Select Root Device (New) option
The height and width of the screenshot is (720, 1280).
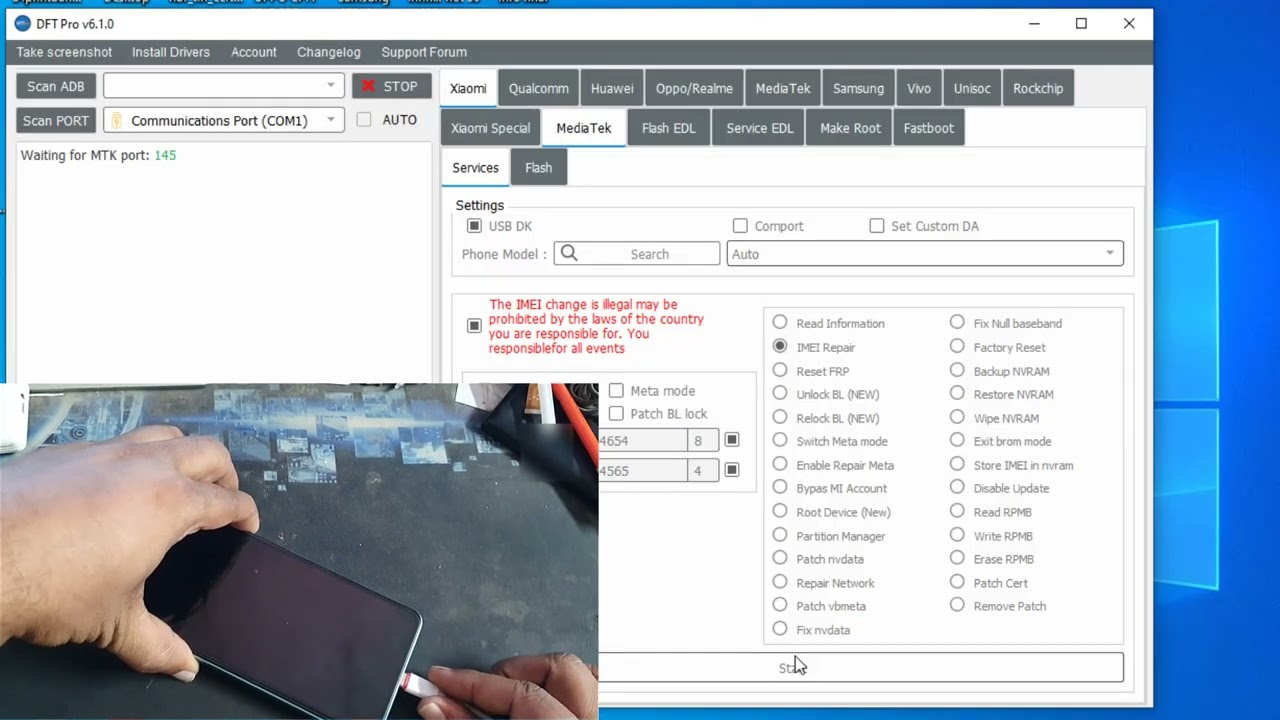pyautogui.click(x=780, y=511)
